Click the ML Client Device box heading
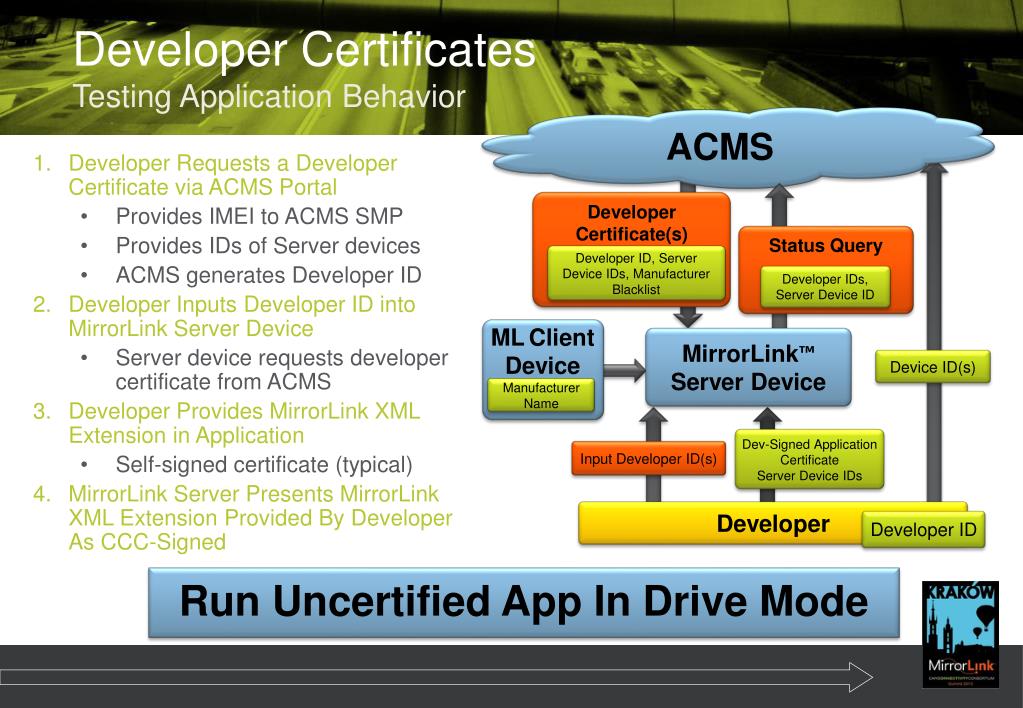Image resolution: width=1023 pixels, height=708 pixels. (x=542, y=351)
